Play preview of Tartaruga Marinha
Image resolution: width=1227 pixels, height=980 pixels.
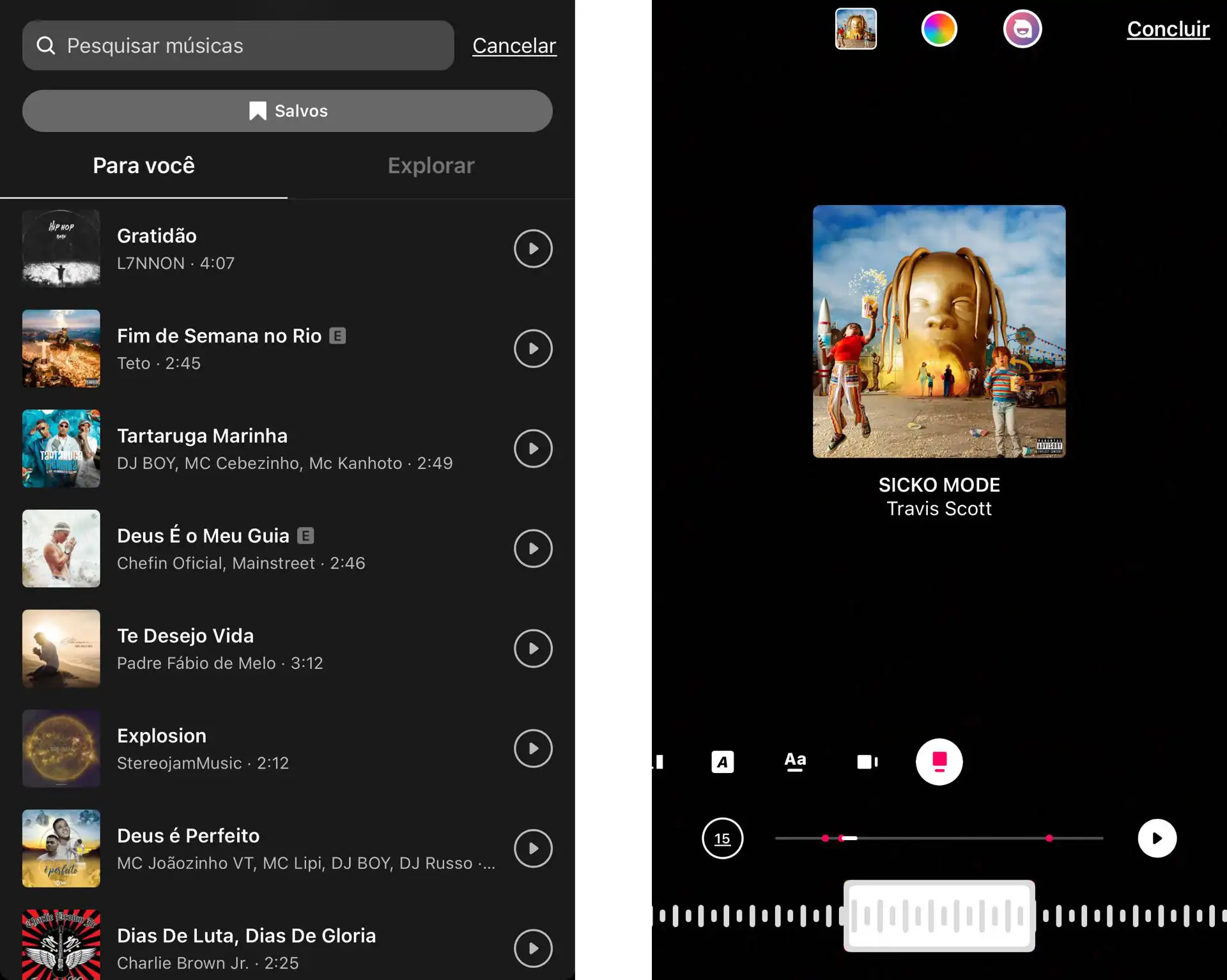[533, 448]
